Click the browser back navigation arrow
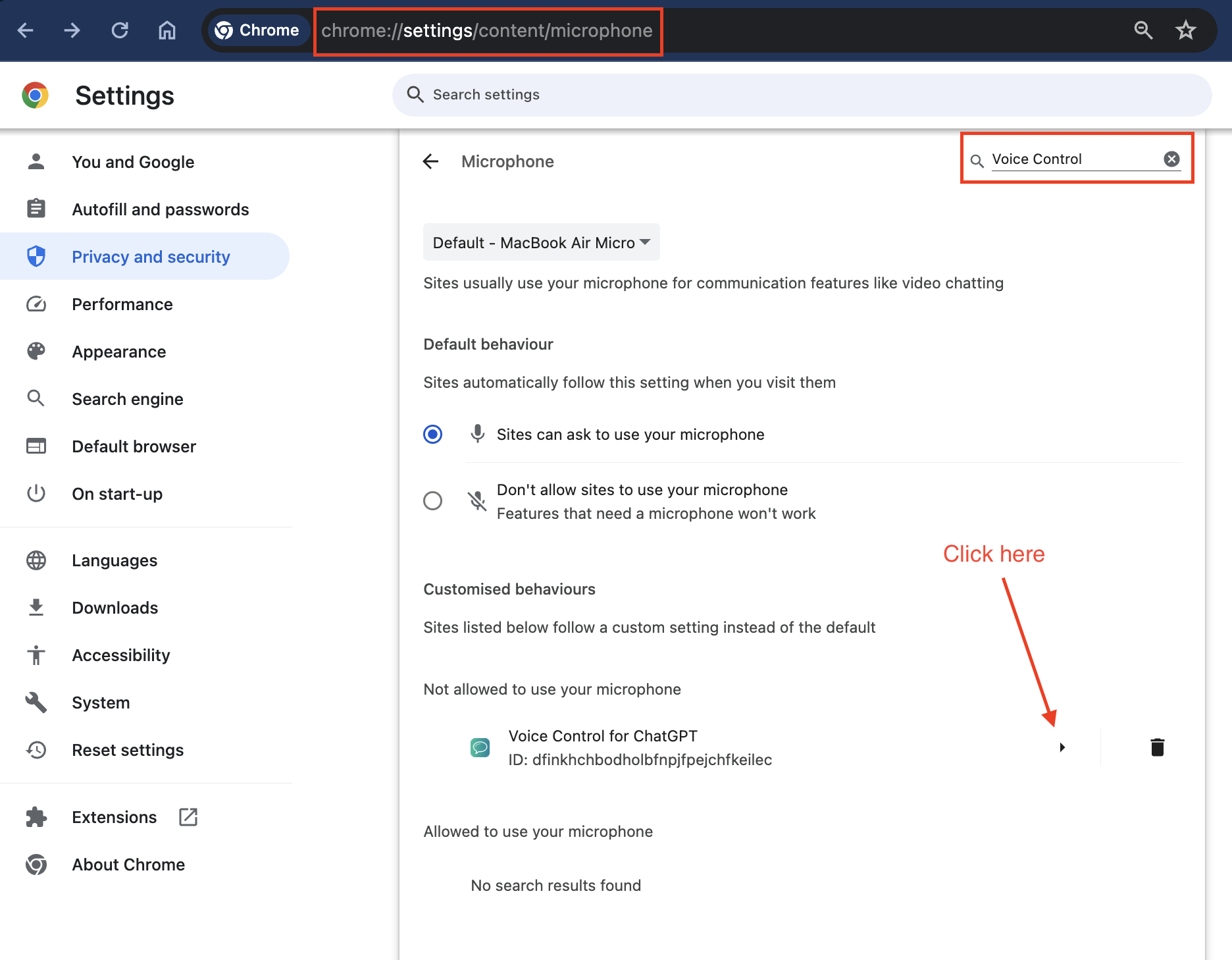 coord(25,30)
